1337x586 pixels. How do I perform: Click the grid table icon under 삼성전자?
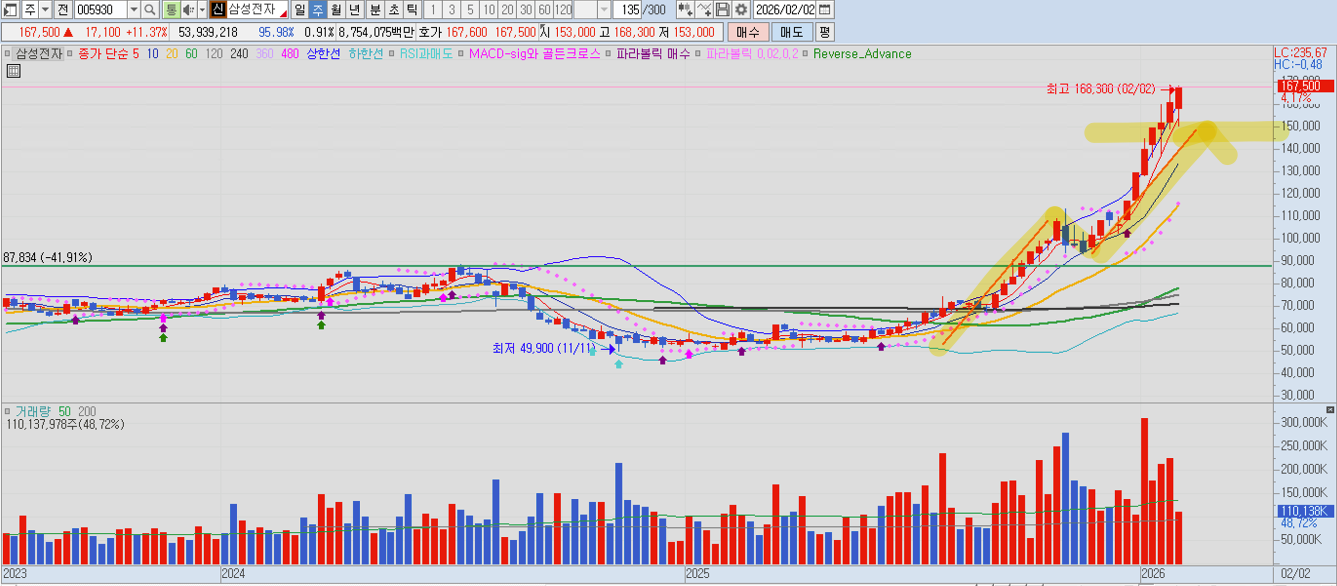[x=13, y=71]
